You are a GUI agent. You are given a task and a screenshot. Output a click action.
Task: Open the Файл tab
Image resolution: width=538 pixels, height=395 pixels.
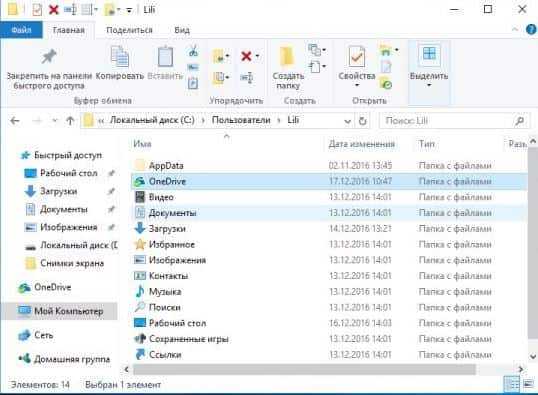[21, 30]
